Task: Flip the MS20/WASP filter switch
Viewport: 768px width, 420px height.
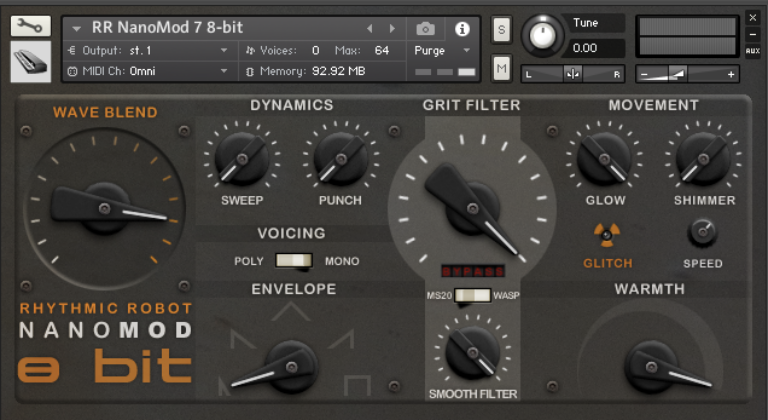Action: [x=472, y=296]
